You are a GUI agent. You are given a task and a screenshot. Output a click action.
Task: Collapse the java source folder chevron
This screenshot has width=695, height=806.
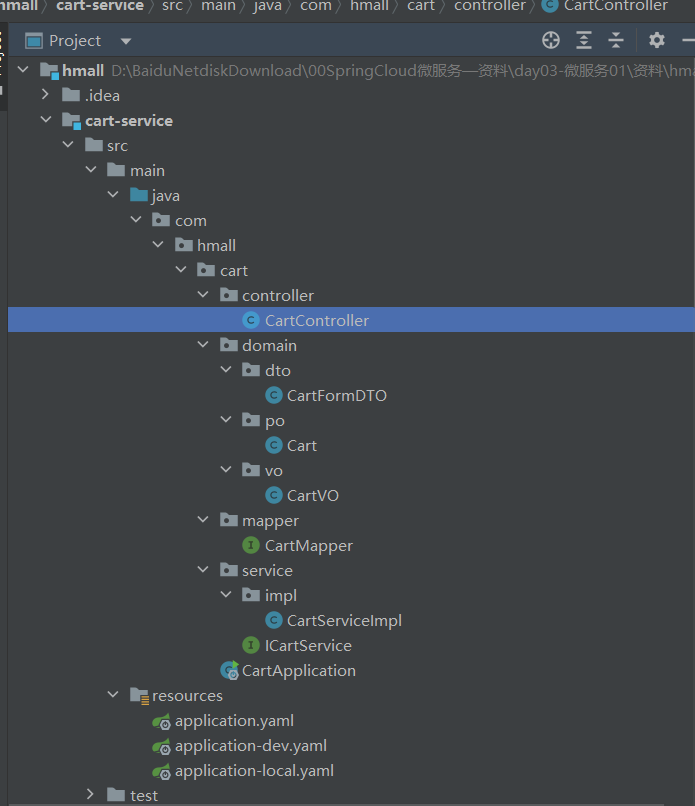113,194
